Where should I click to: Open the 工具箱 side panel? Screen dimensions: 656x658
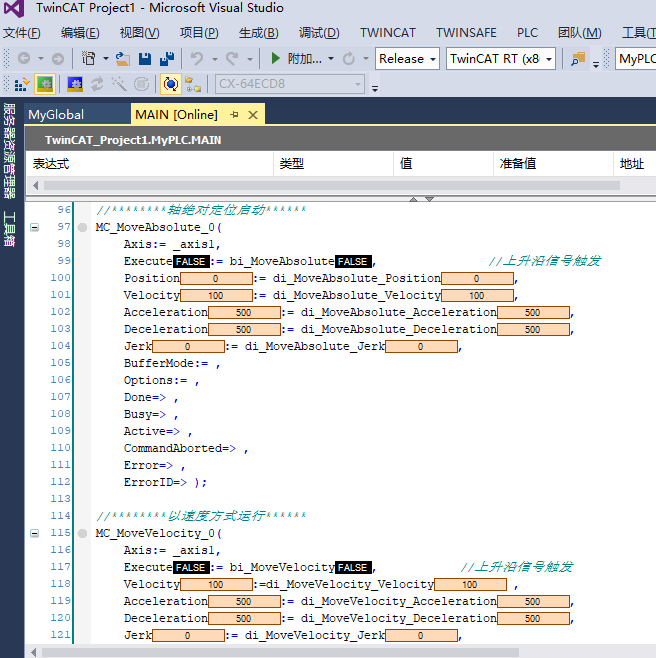(x=9, y=229)
